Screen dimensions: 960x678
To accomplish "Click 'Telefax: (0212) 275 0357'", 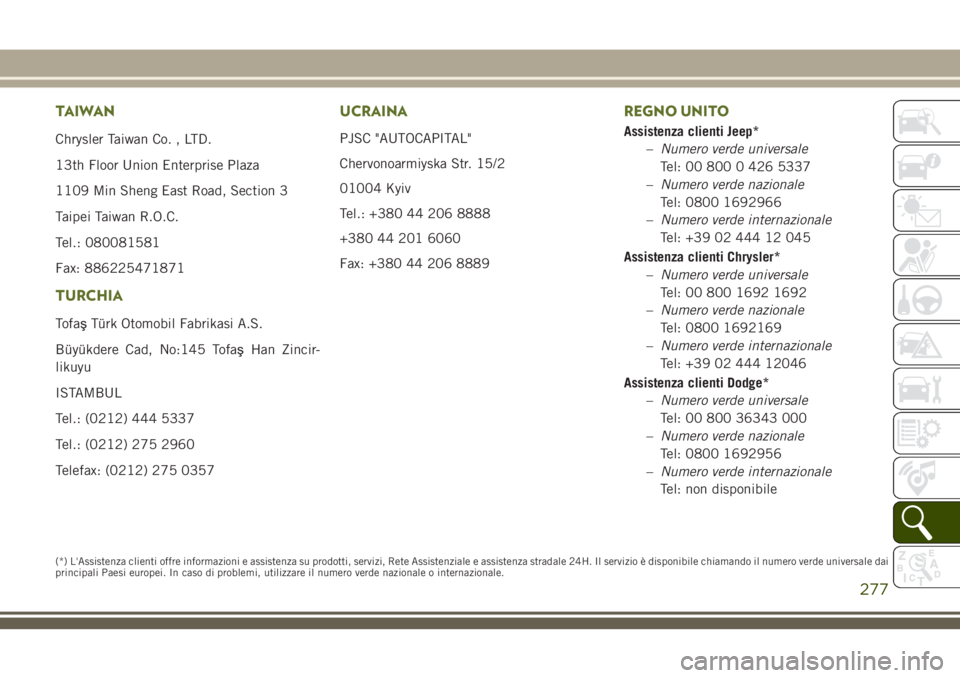I will point(135,470).
